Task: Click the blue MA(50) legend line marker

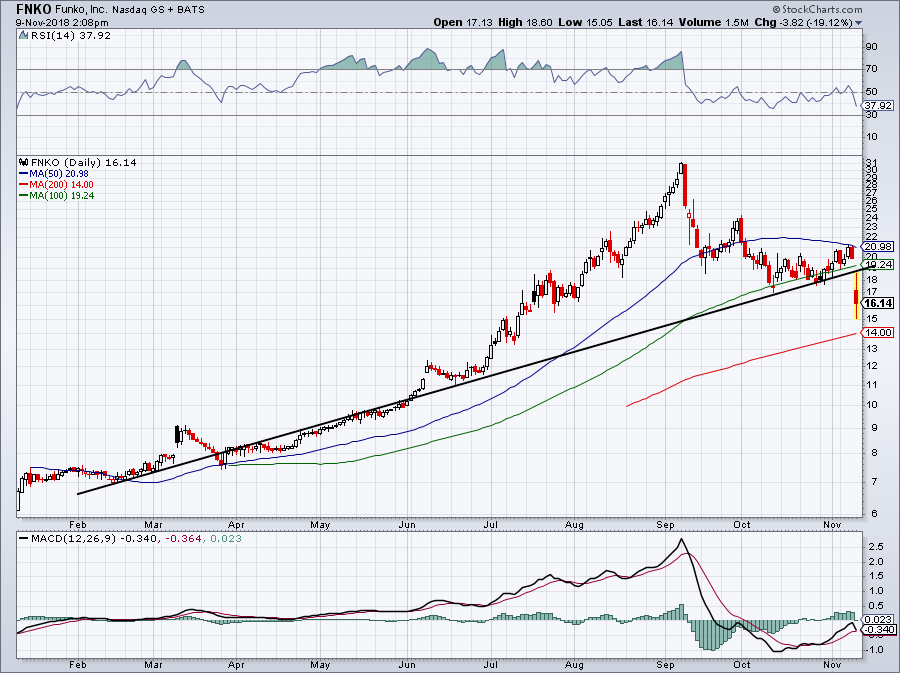Action: tap(24, 173)
